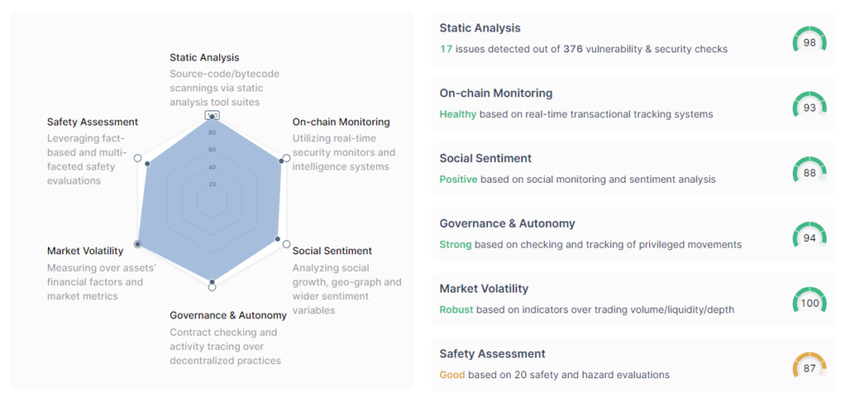The image size is (850, 403).
Task: Select the Static Analysis point on radar chart
Action: pos(211,117)
